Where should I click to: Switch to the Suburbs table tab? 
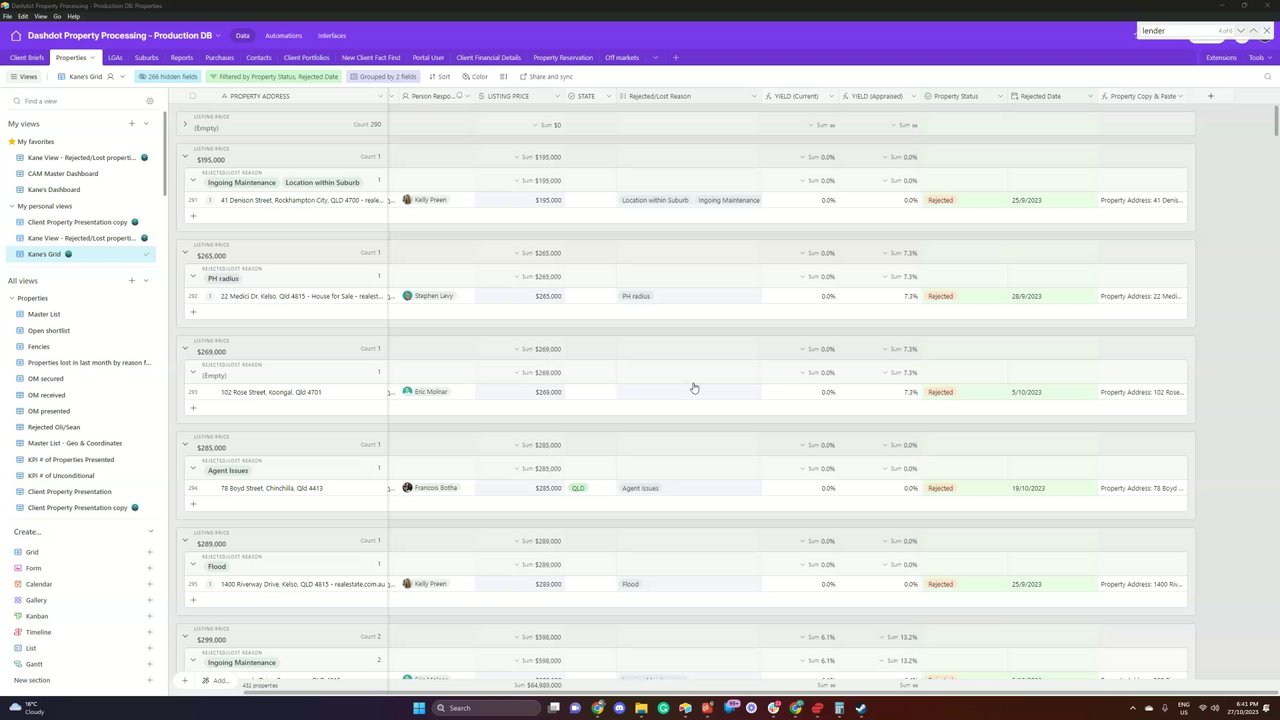[x=146, y=58]
